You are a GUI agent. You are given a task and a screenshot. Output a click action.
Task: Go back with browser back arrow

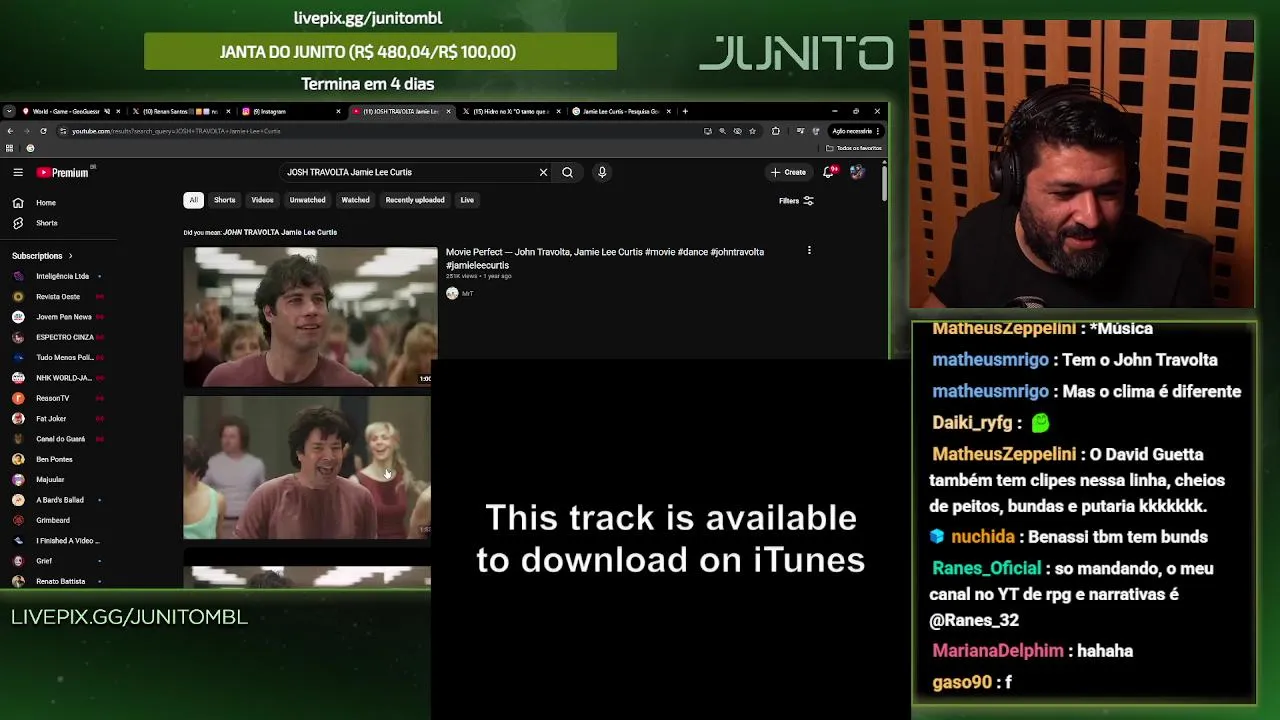10,131
